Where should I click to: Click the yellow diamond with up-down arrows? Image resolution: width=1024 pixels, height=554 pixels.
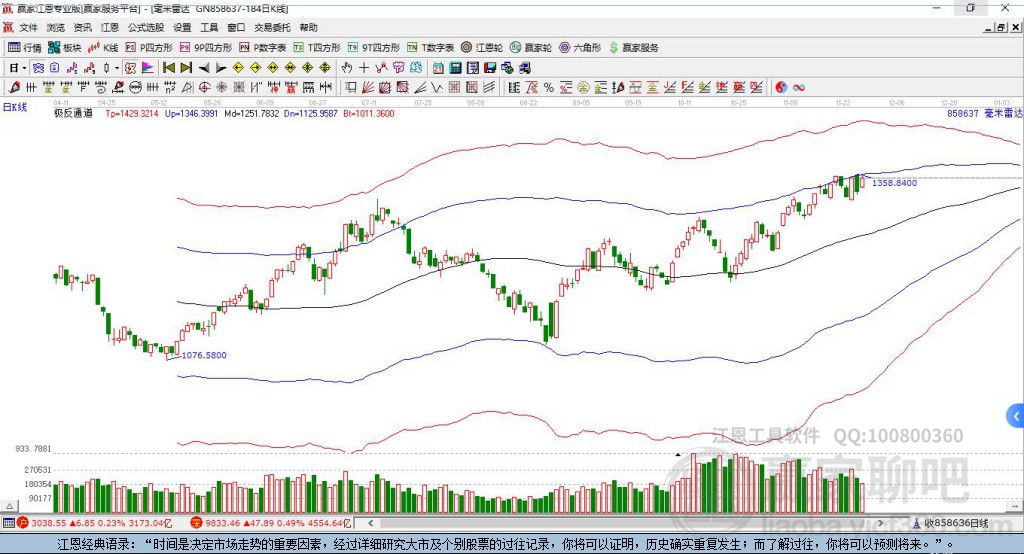point(325,68)
